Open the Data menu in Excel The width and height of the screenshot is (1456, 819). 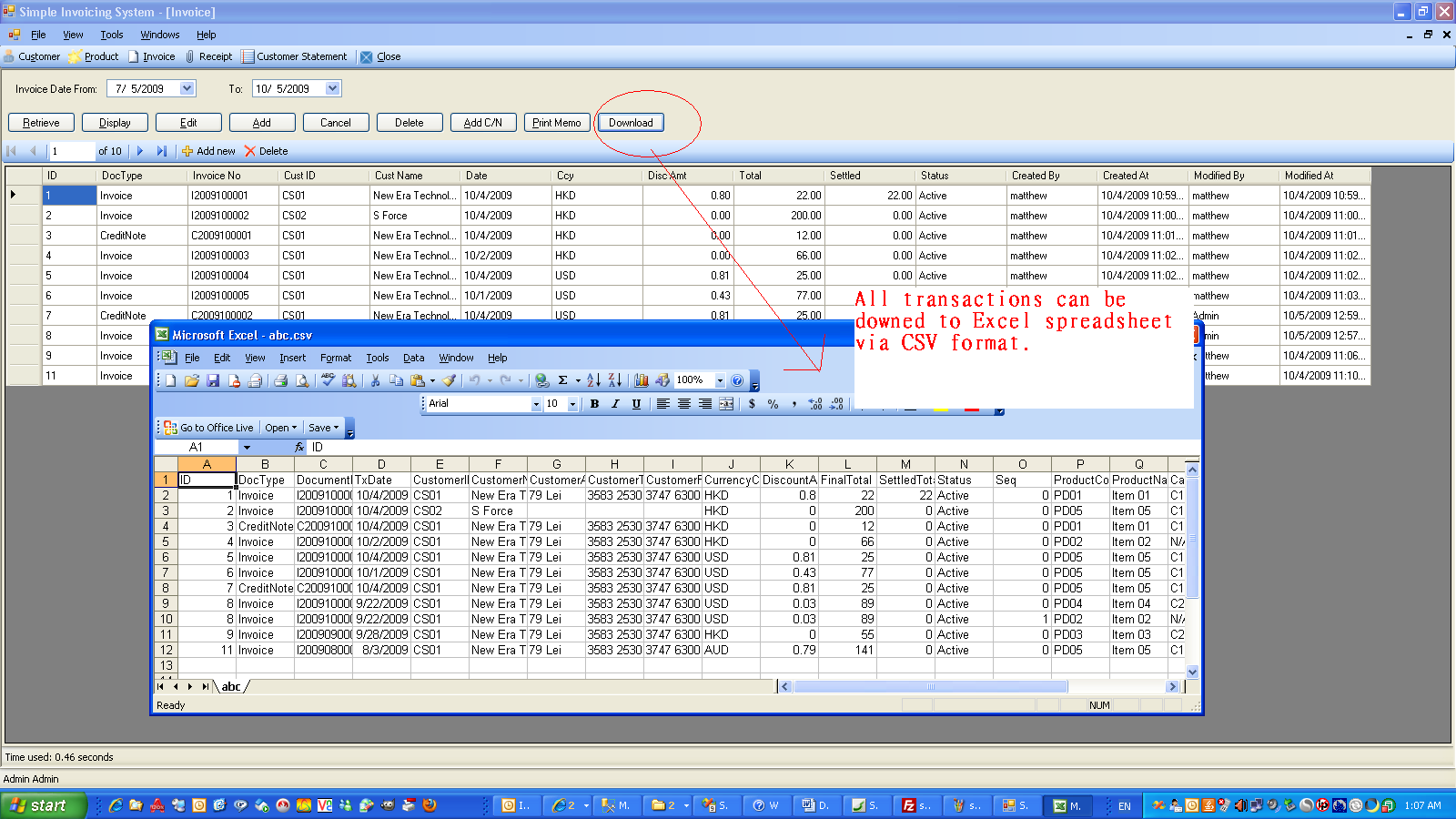point(414,358)
